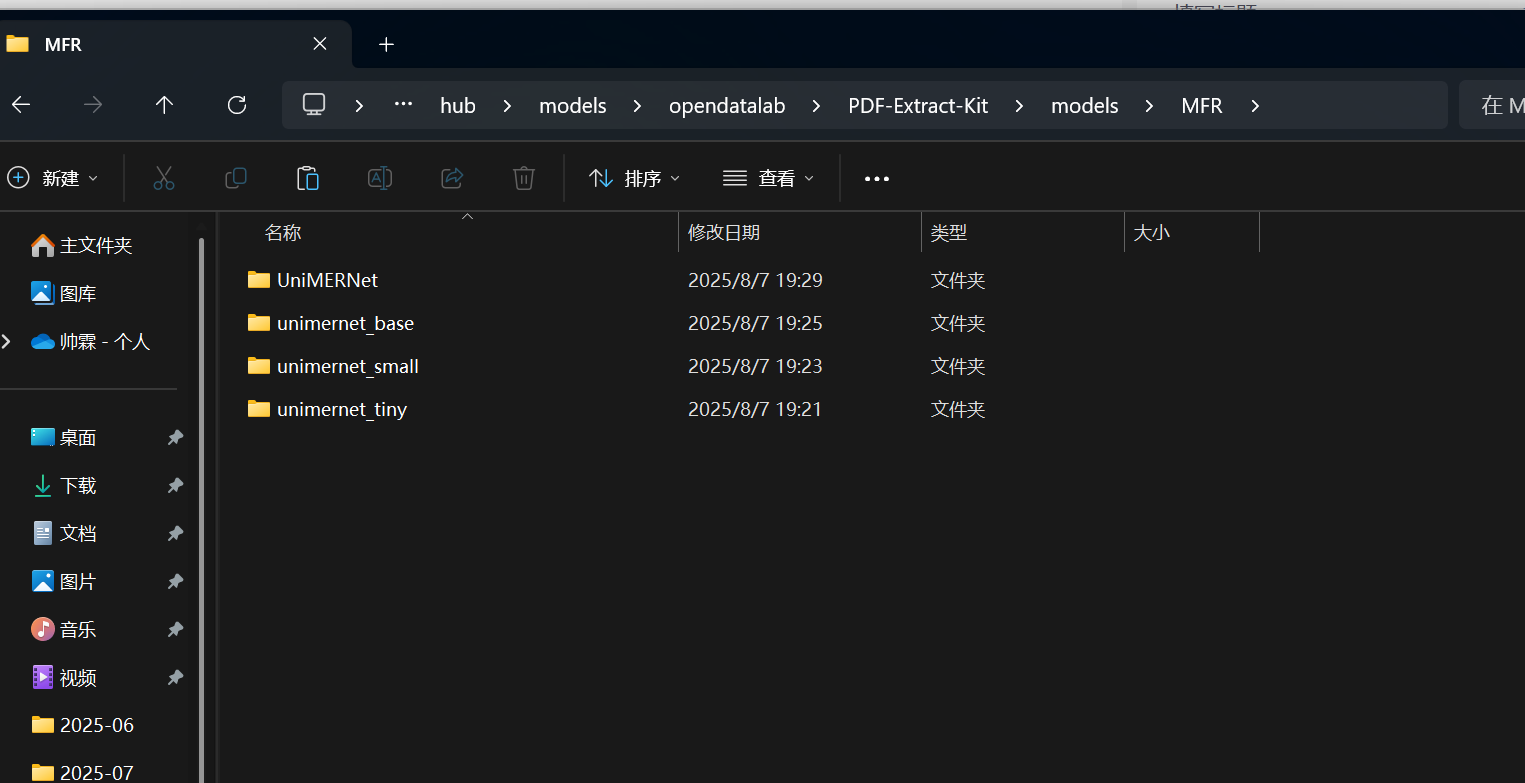The width and height of the screenshot is (1525, 783).
Task: Unpin 图片 using its pin icon
Action: [x=175, y=581]
